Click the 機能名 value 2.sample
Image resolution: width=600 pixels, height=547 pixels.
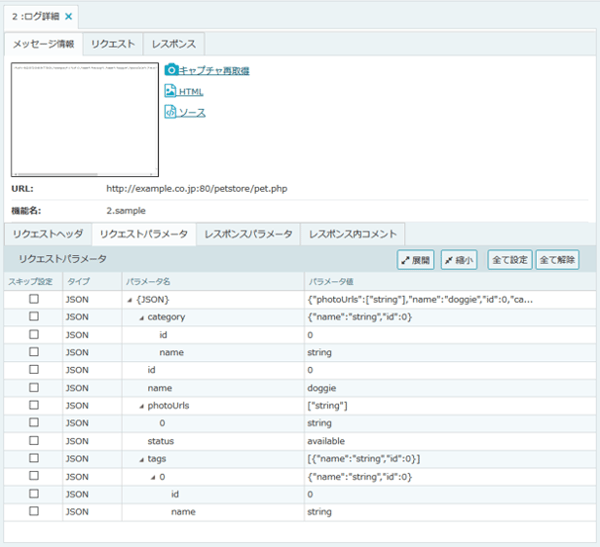[126, 211]
